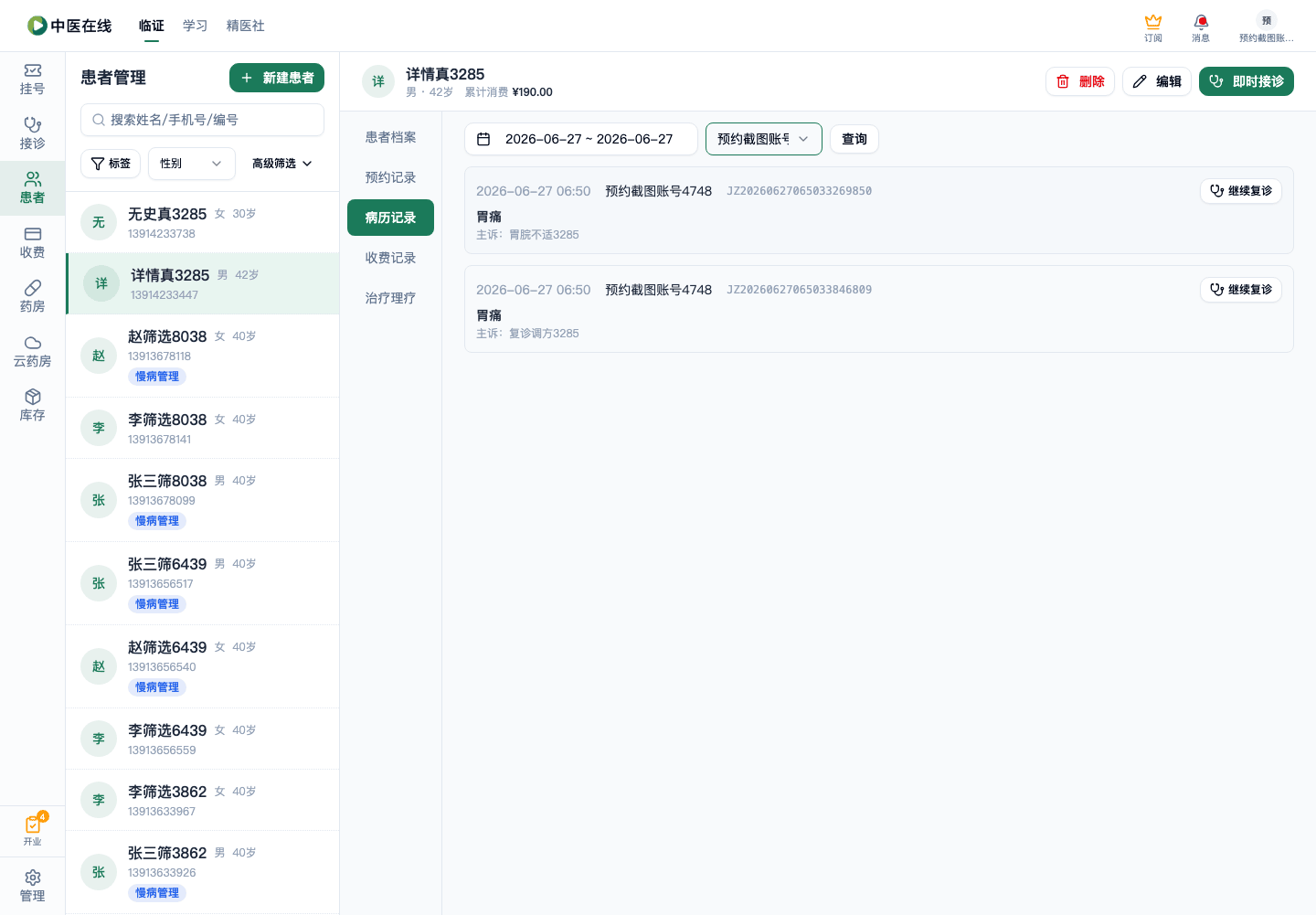Select patient 无史真3285

203,222
